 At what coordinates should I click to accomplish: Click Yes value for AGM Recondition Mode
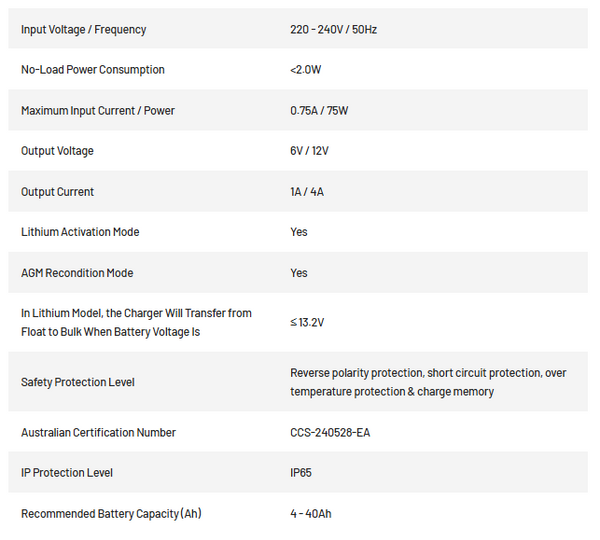coord(298,273)
